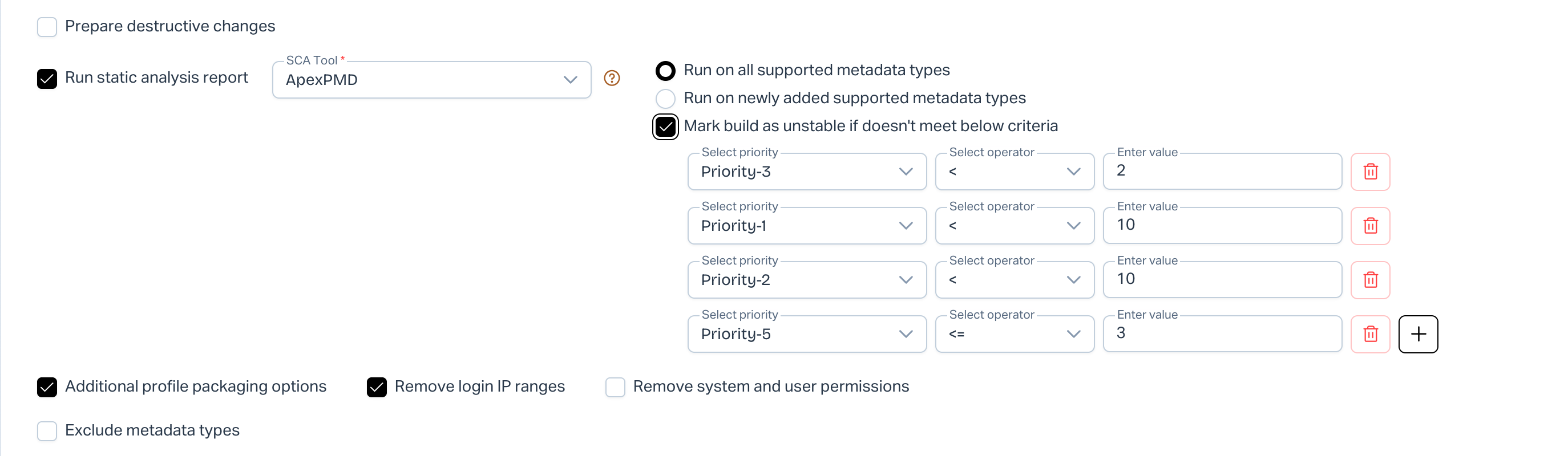Click the value field containing 3
Screen dimensions: 1568x456
[1222, 334]
